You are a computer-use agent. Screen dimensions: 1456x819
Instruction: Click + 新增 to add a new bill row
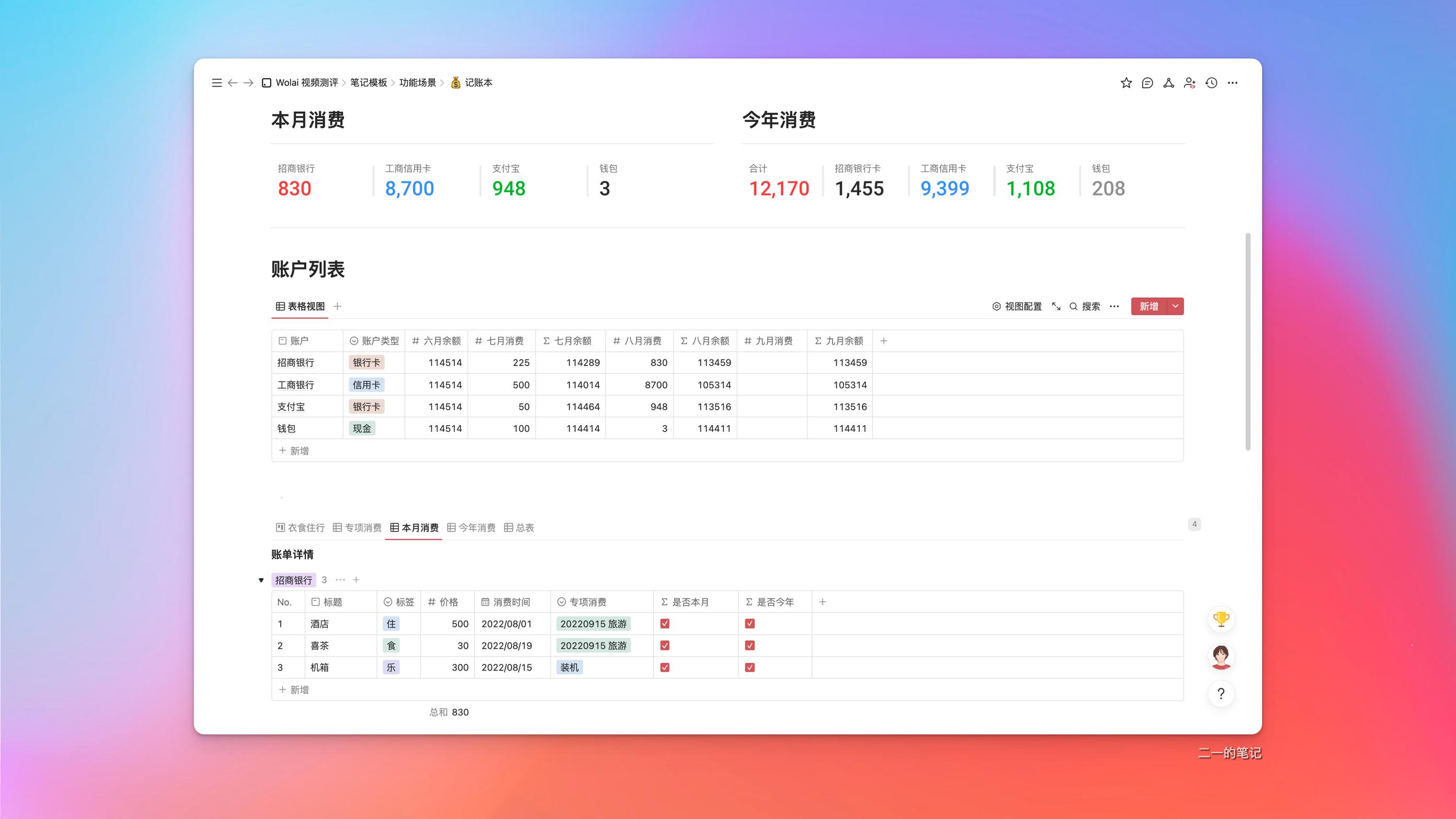click(293, 689)
